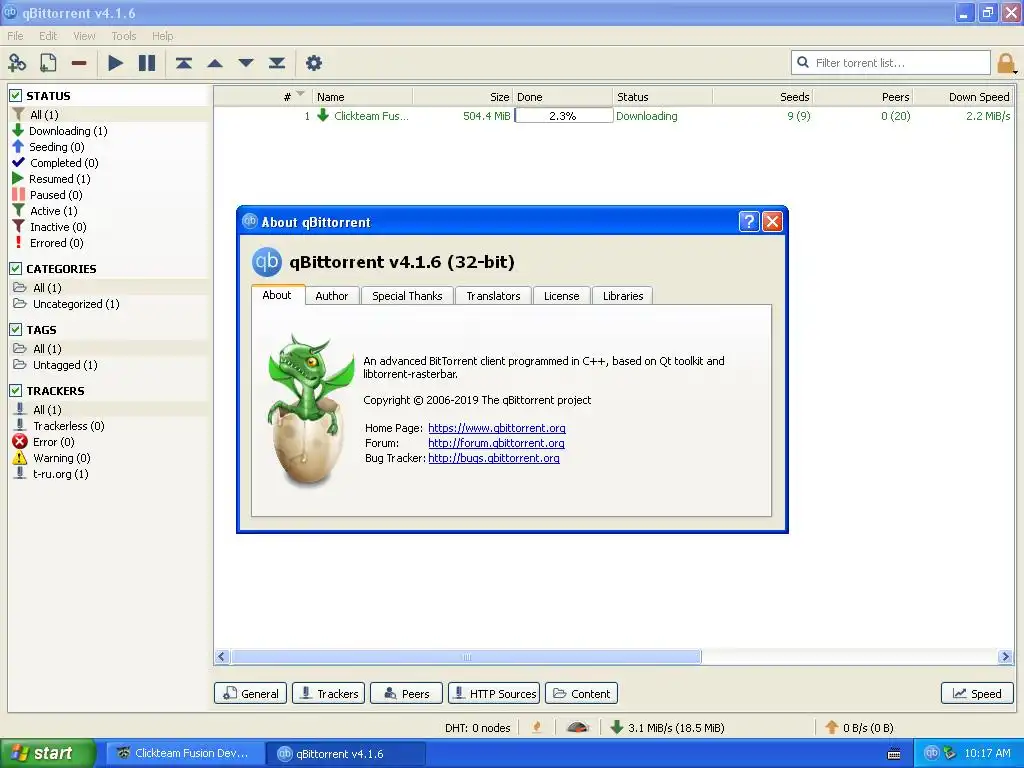Click the General button at bottom
The image size is (1024, 768).
(x=251, y=694)
